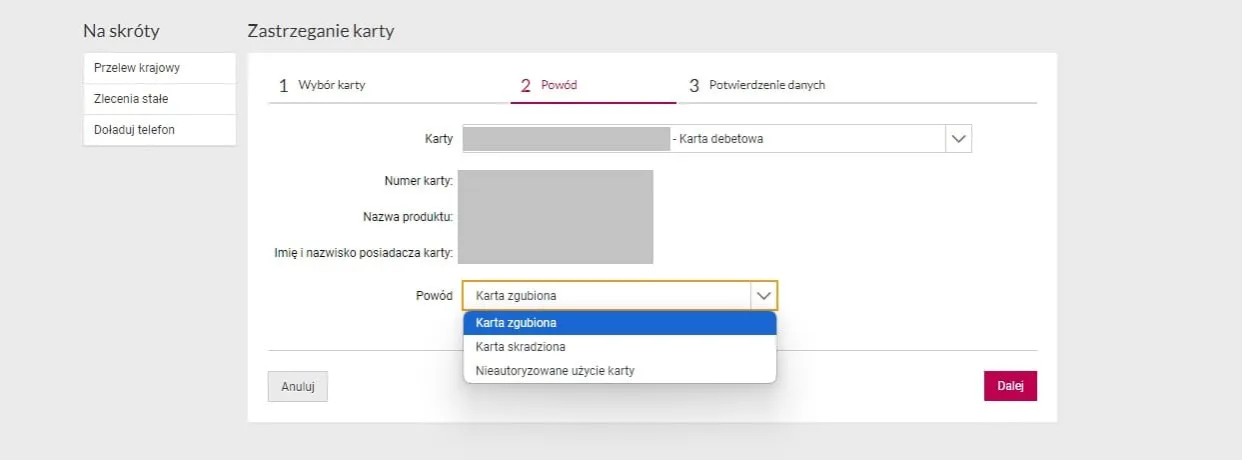Open the Karty dropdown chevron arrow
This screenshot has width=1242, height=460.
click(958, 139)
